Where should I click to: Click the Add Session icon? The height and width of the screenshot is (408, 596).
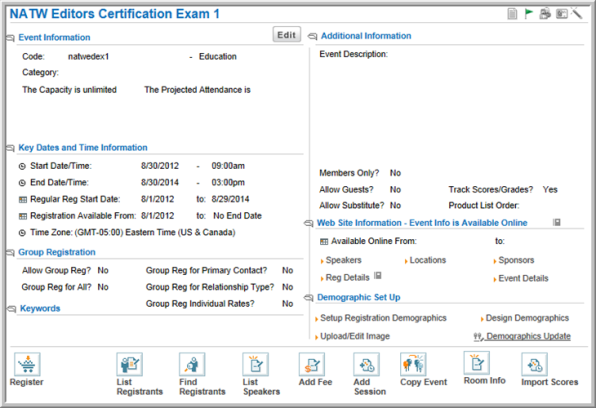366,364
